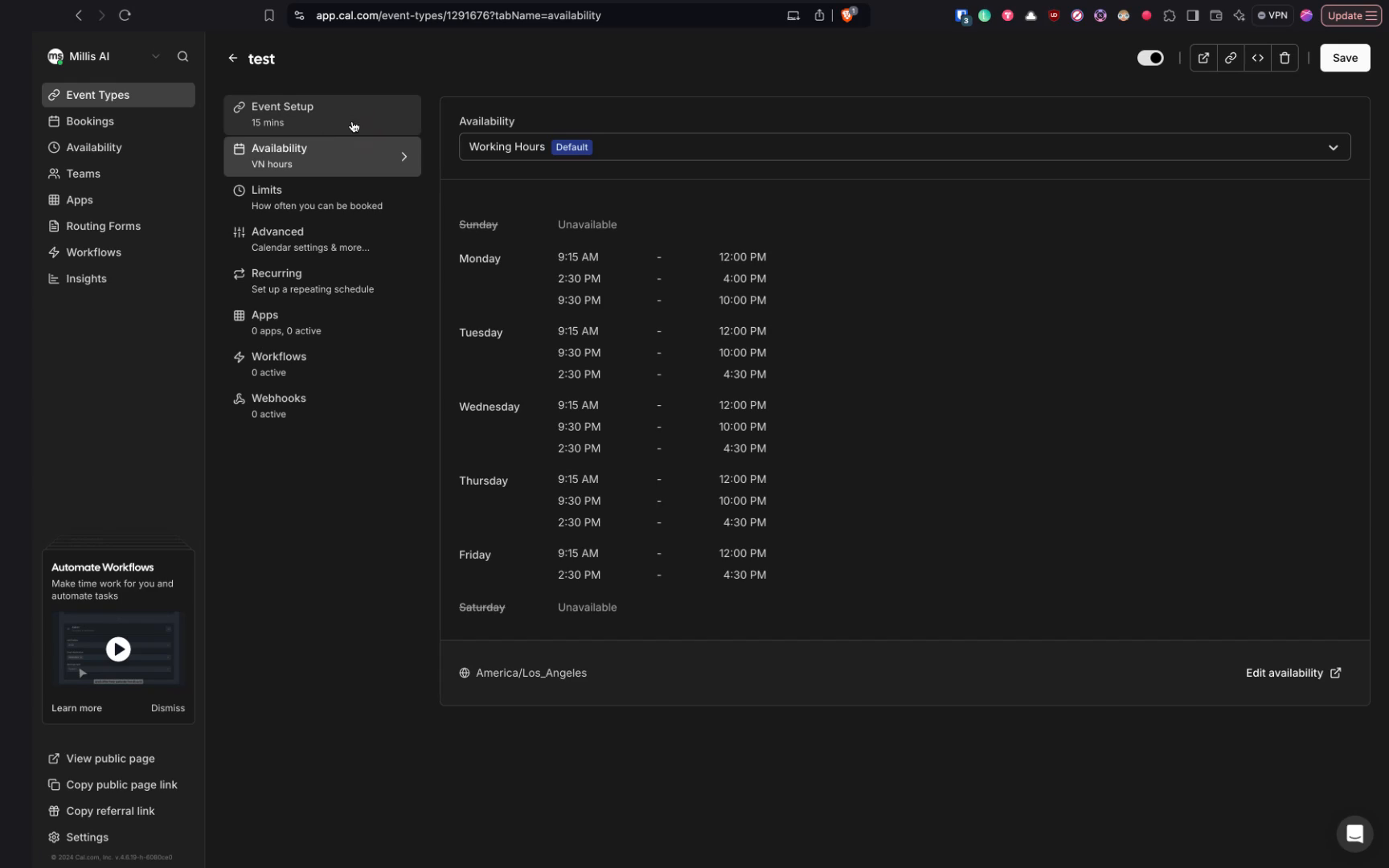Open the embed code view
This screenshot has width=1389, height=868.
point(1257,57)
